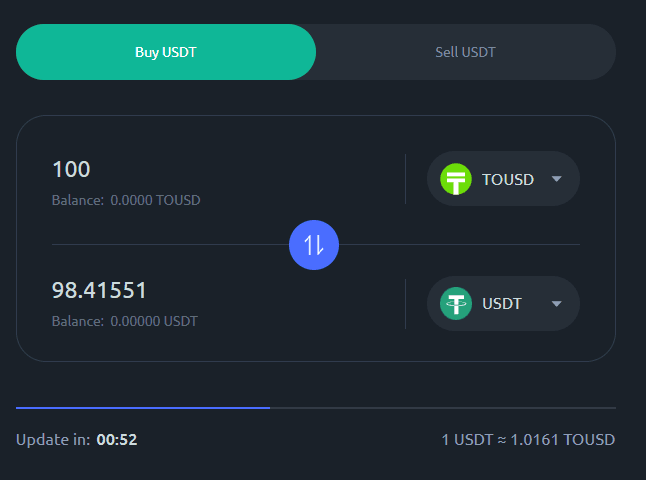Screen dimensions: 646x480
Task: Expand the USDT currency dropdown arrow
Action: [557, 304]
